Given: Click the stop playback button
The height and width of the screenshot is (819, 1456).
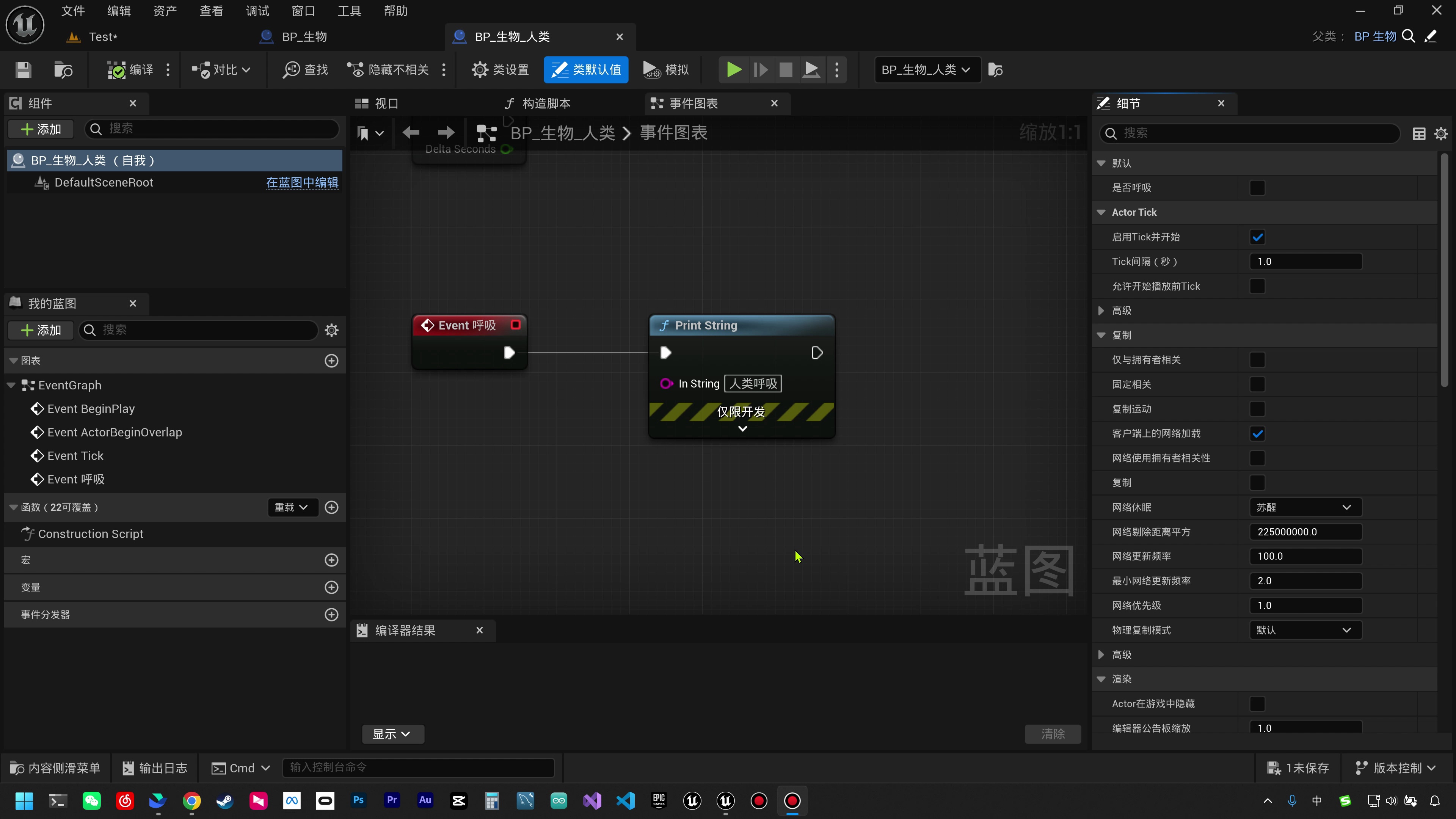Looking at the screenshot, I should (x=786, y=69).
